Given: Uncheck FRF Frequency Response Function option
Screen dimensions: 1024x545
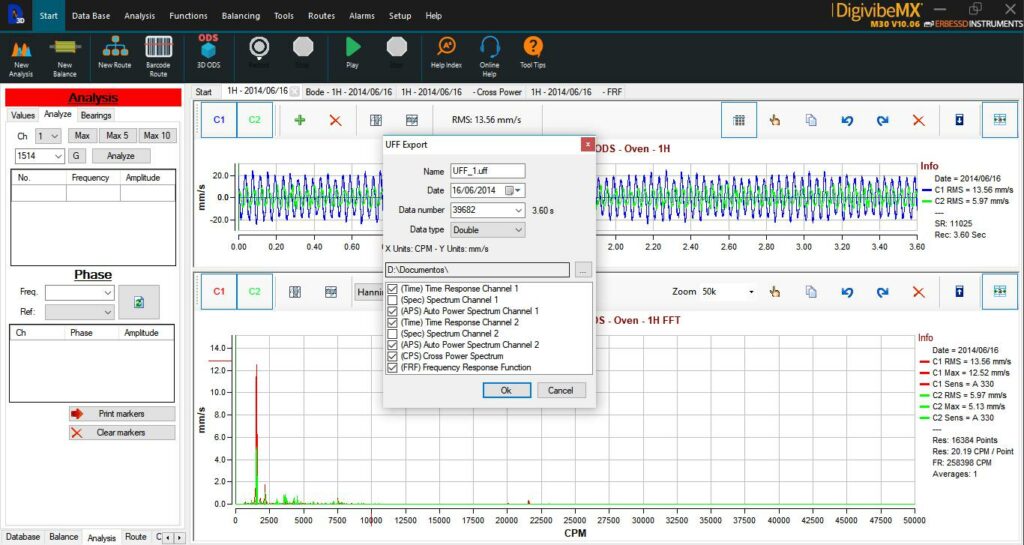Looking at the screenshot, I should coord(392,367).
